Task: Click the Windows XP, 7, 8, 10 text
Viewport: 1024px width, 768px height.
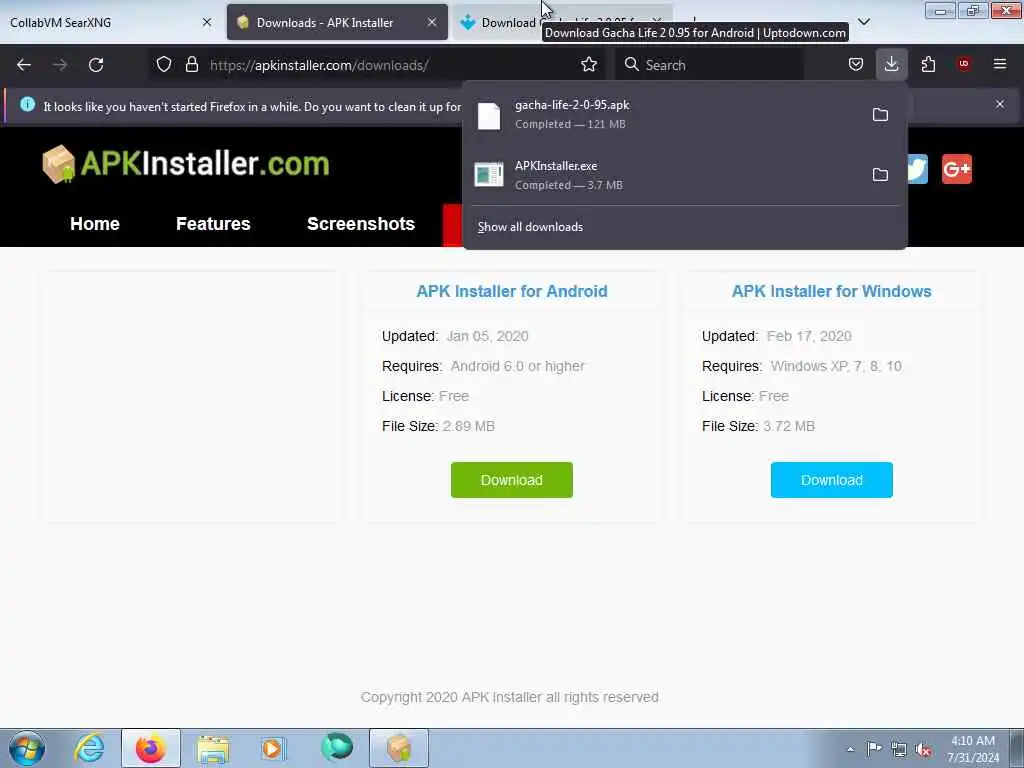Action: [836, 366]
